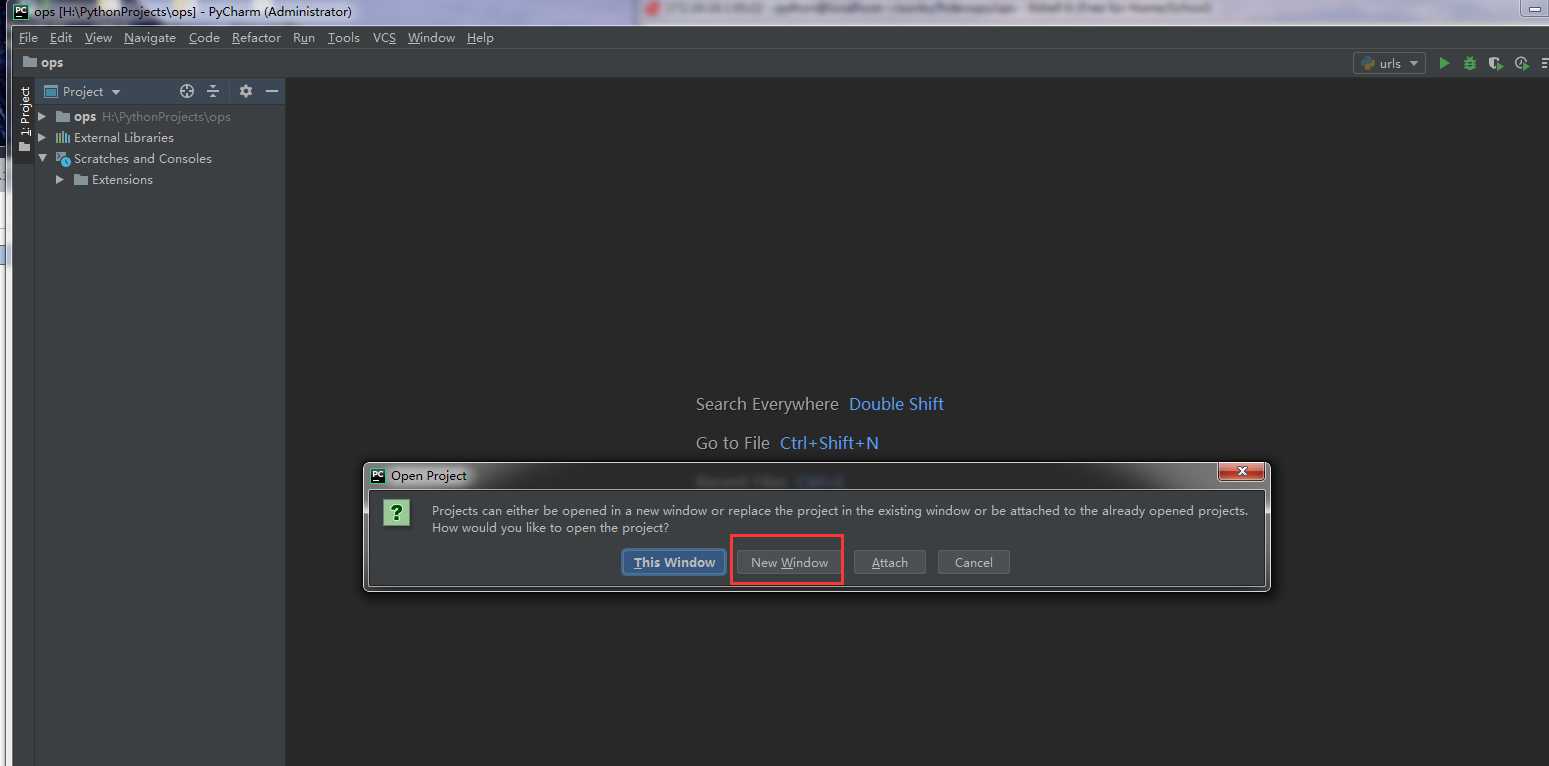
Task: Click the Open Project dialog title text
Action: (429, 475)
